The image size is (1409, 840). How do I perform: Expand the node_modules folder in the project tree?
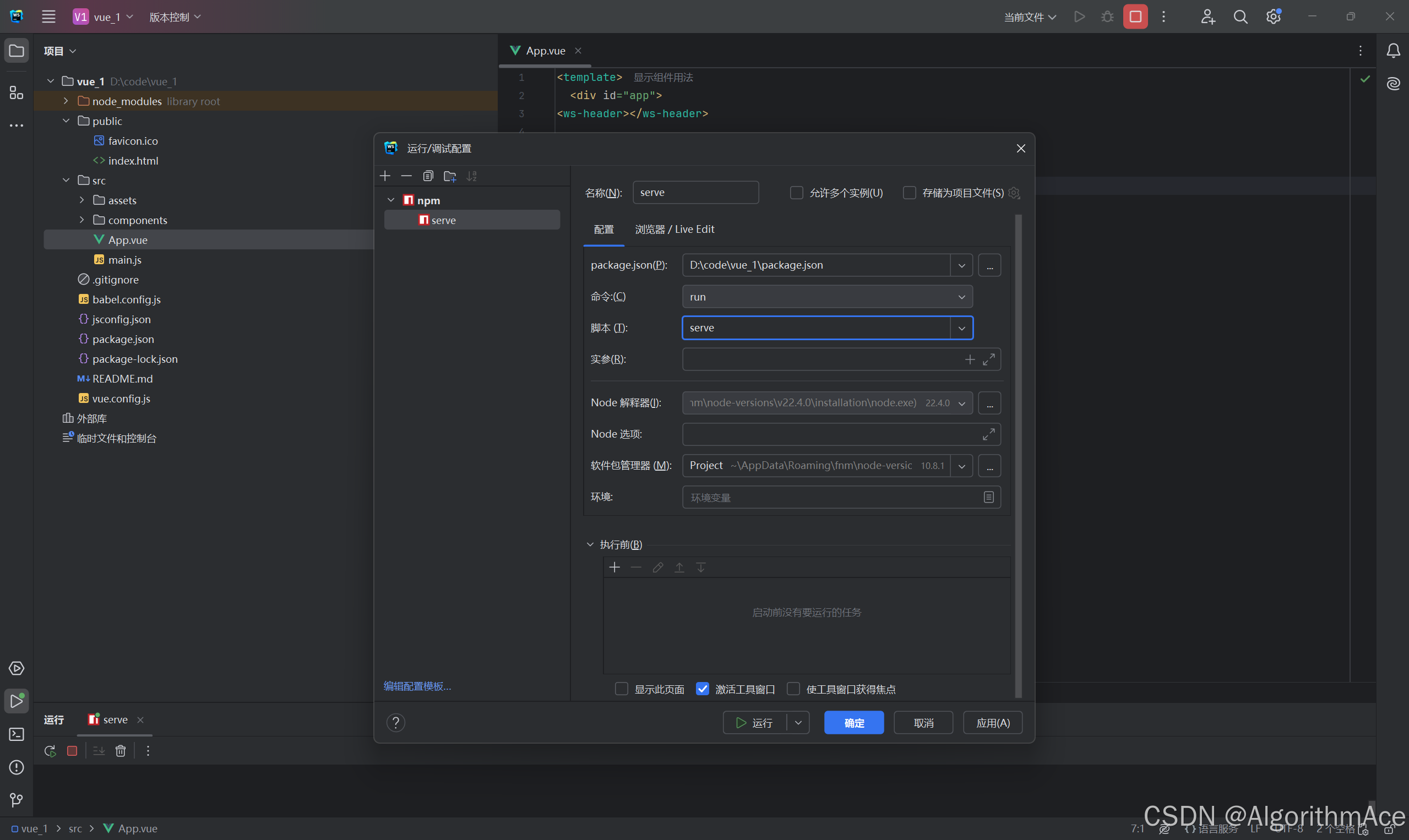66,101
